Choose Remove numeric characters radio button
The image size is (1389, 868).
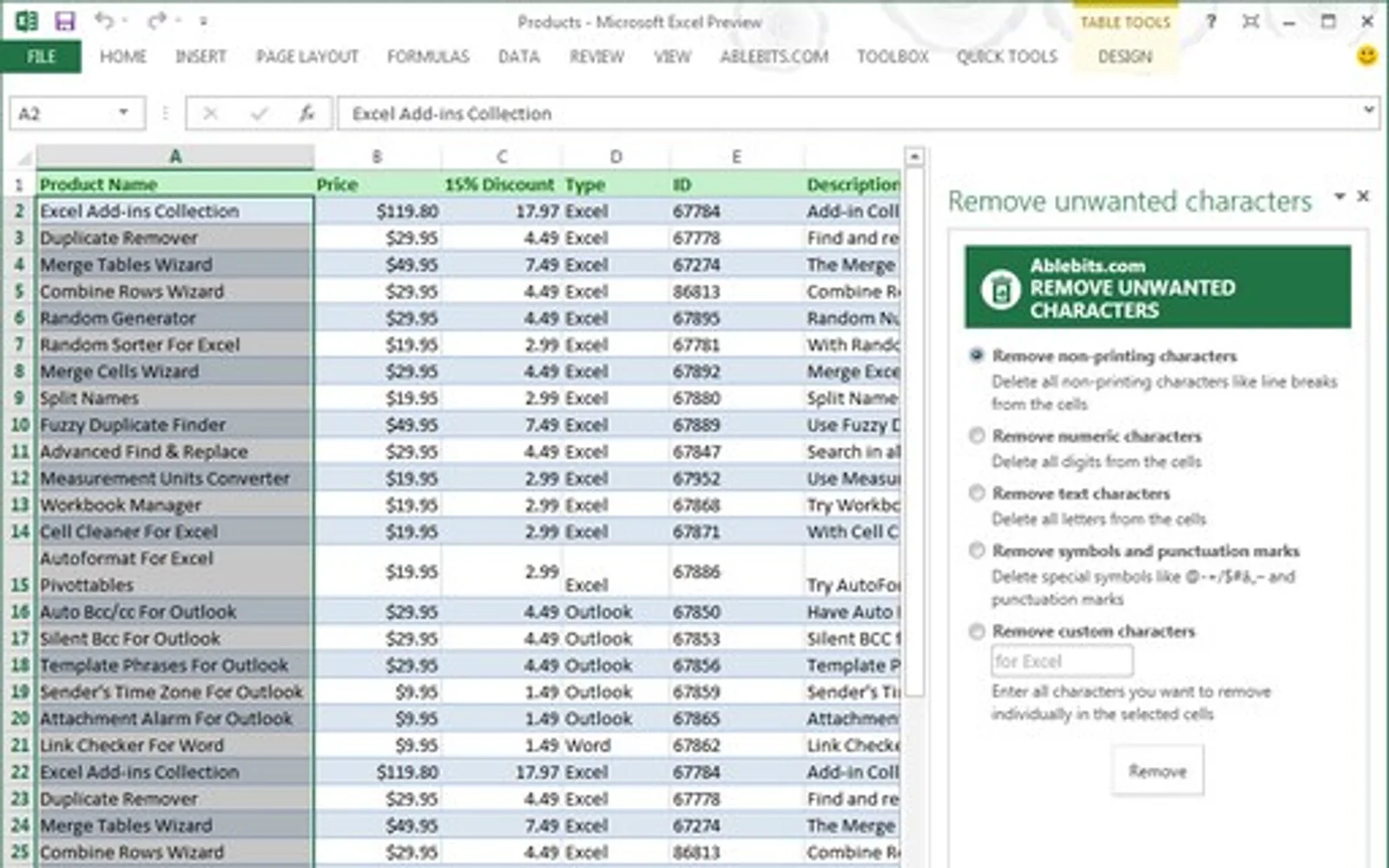tap(977, 435)
